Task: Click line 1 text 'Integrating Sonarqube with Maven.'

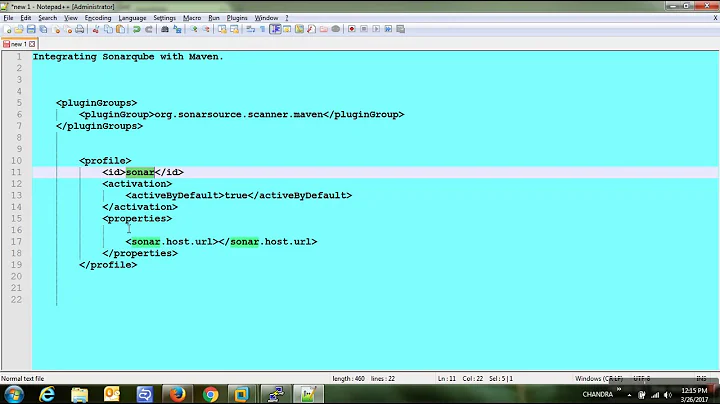Action: point(128,57)
